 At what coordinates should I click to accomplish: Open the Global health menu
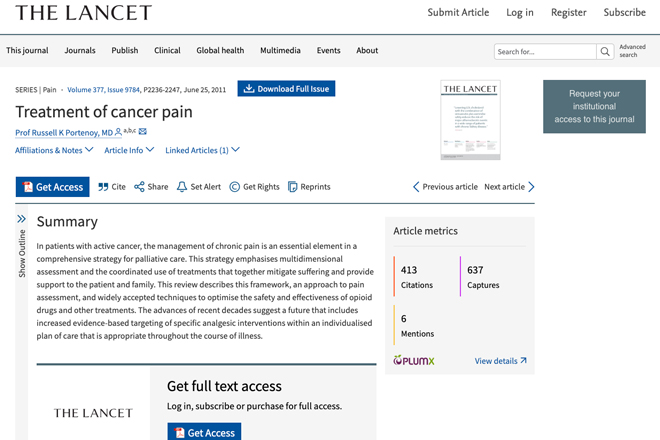pyautogui.click(x=220, y=51)
